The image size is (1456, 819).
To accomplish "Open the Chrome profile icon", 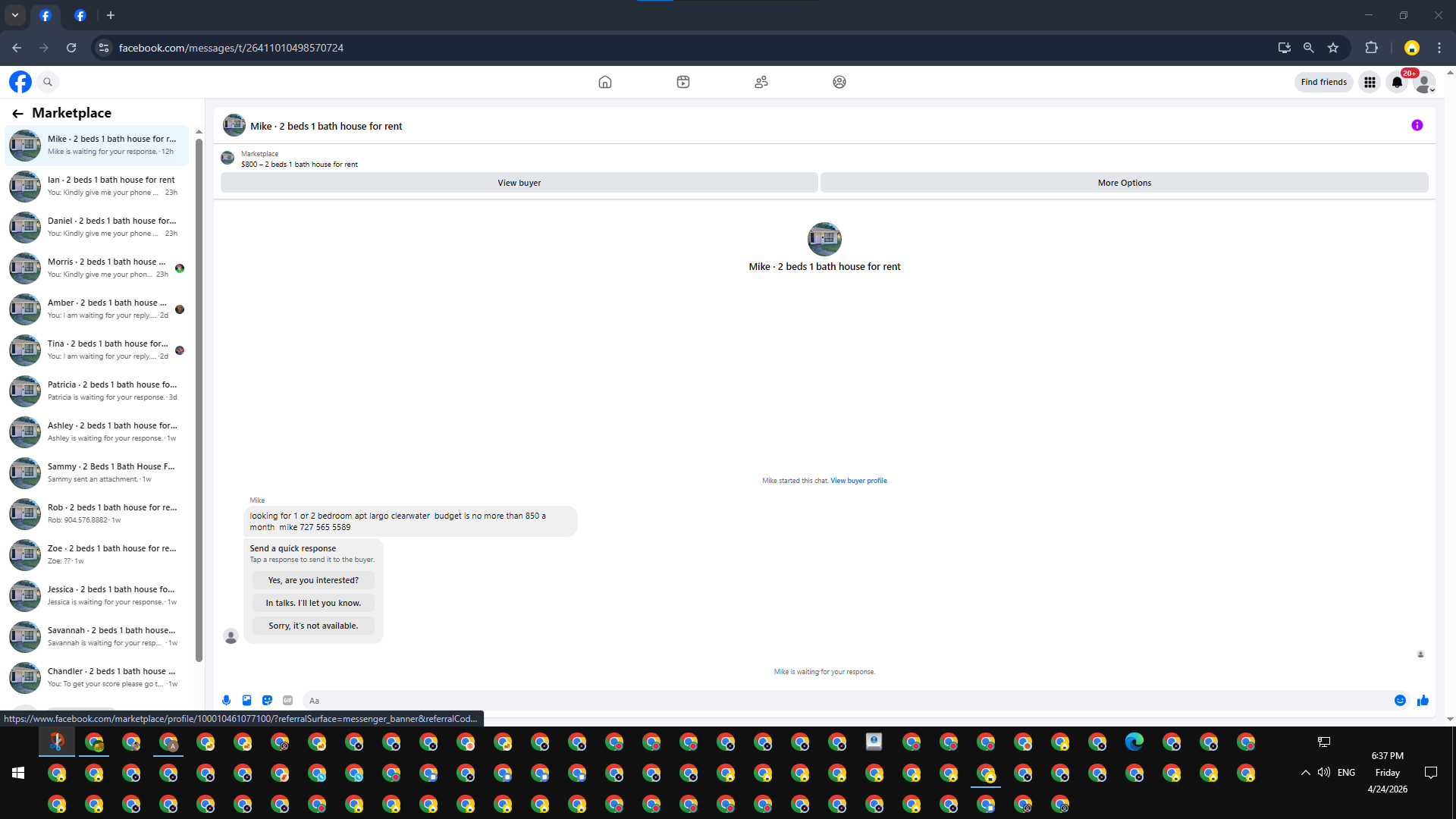I will [x=1411, y=48].
